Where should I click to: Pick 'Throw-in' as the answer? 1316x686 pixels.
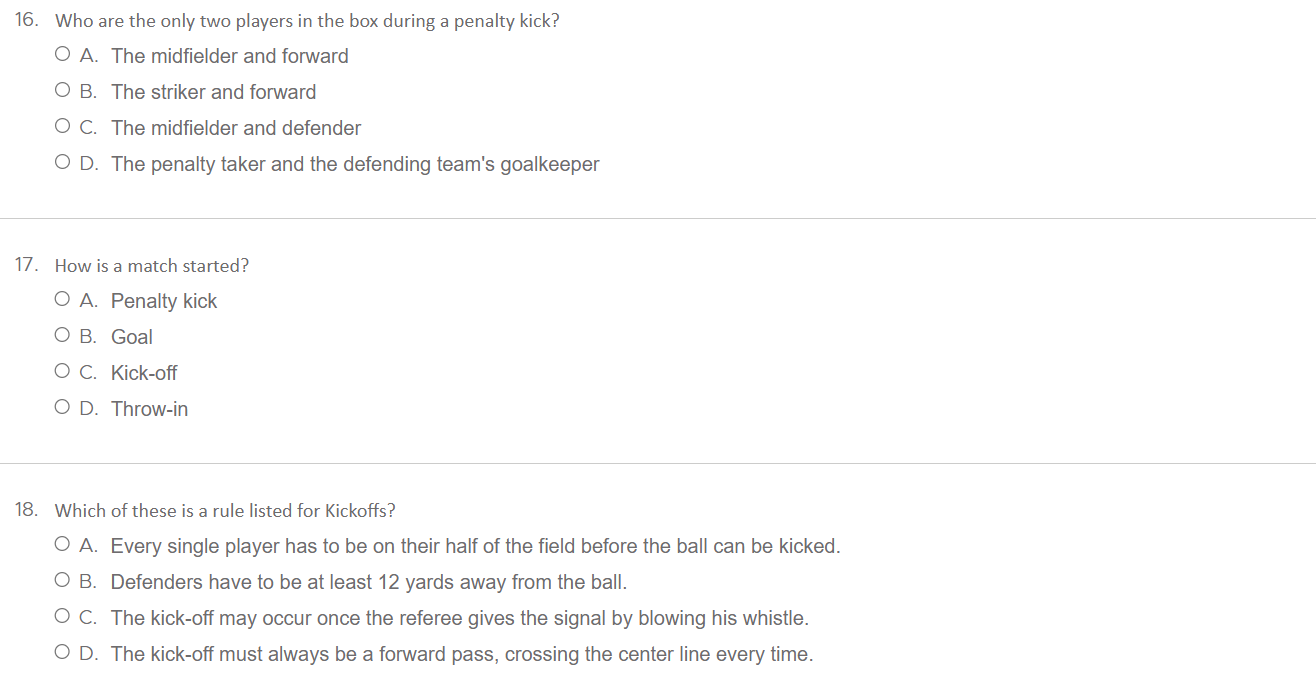click(x=64, y=409)
